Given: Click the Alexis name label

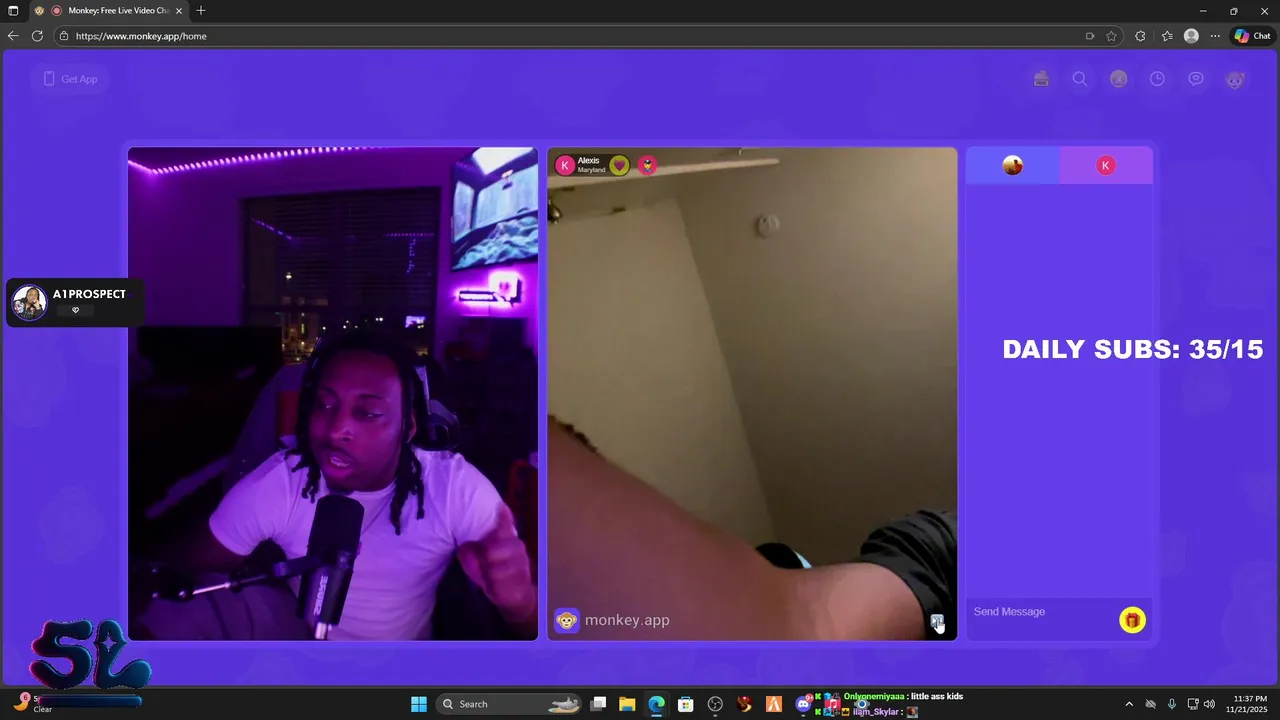Looking at the screenshot, I should [588, 160].
